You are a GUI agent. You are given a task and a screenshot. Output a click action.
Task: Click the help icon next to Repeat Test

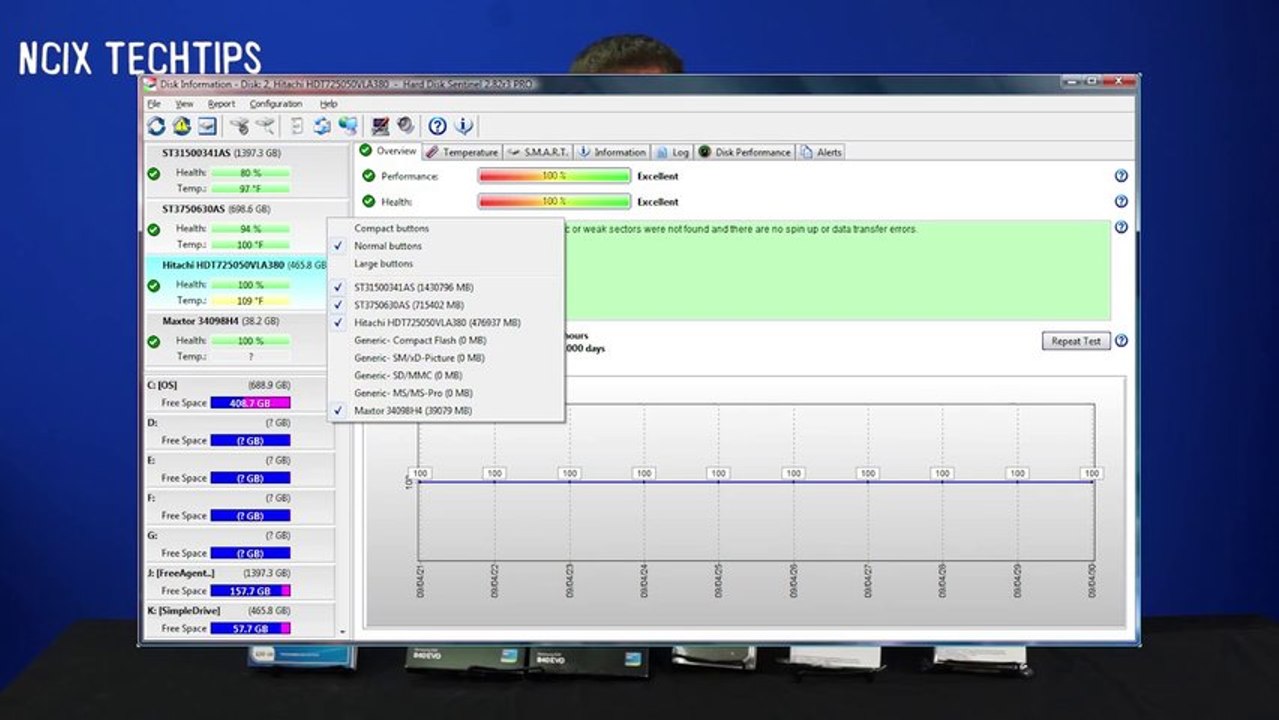click(x=1121, y=341)
